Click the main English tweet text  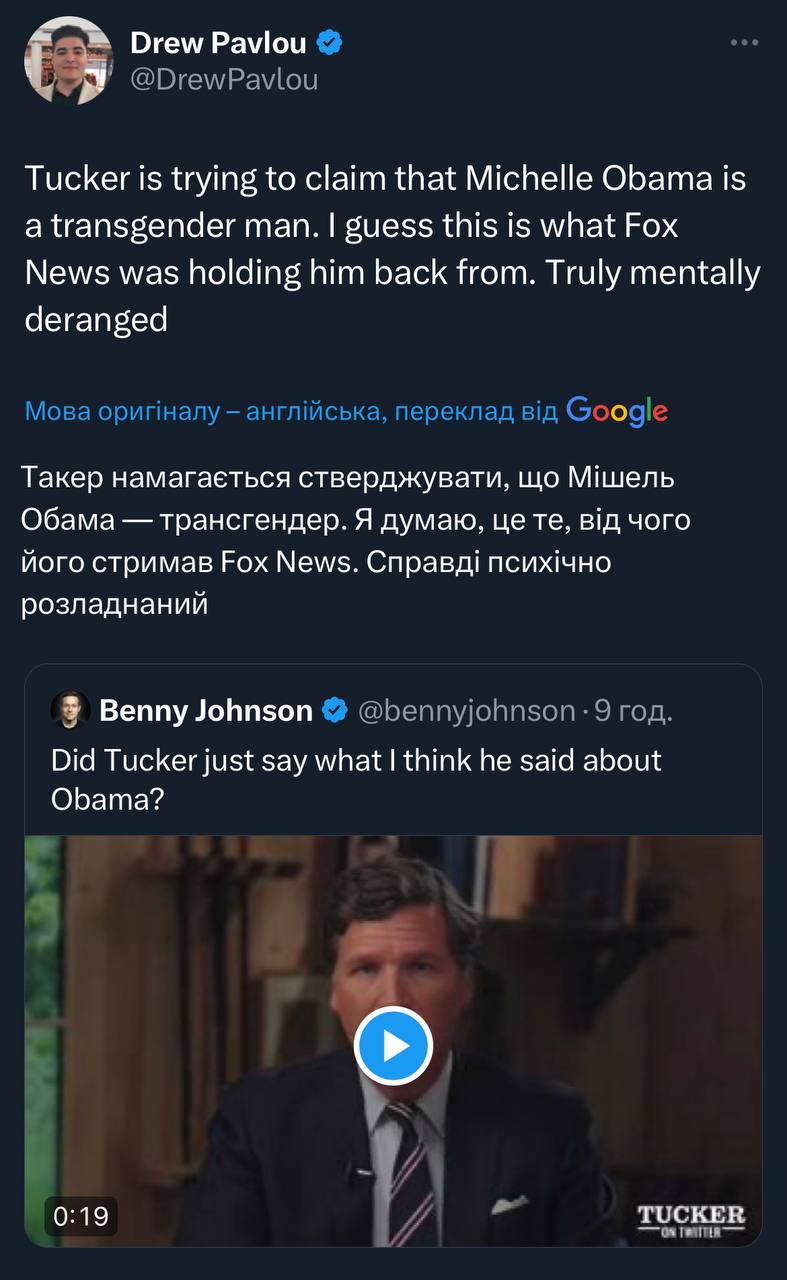(x=392, y=249)
